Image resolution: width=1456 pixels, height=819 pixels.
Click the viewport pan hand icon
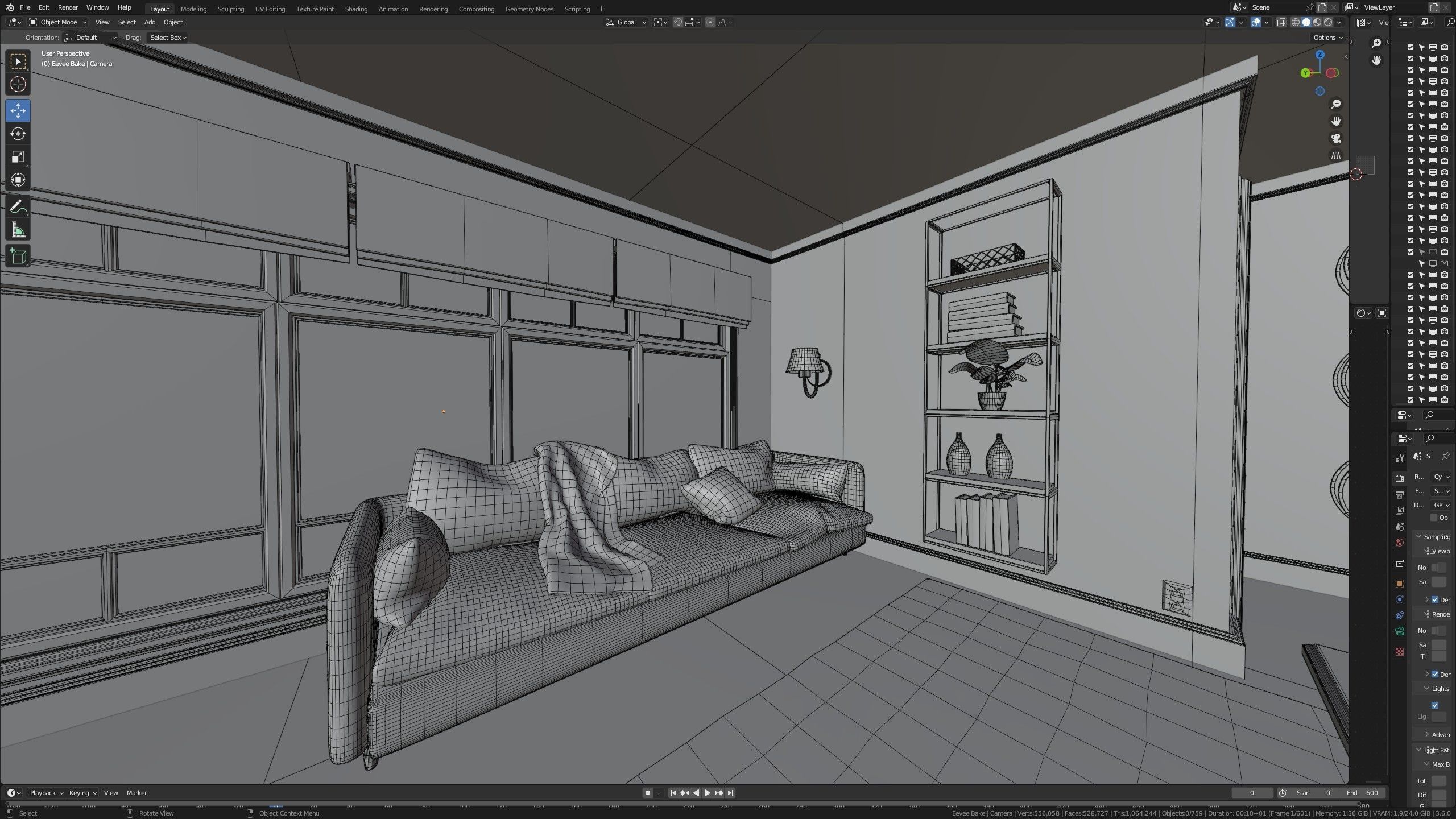coord(1336,121)
